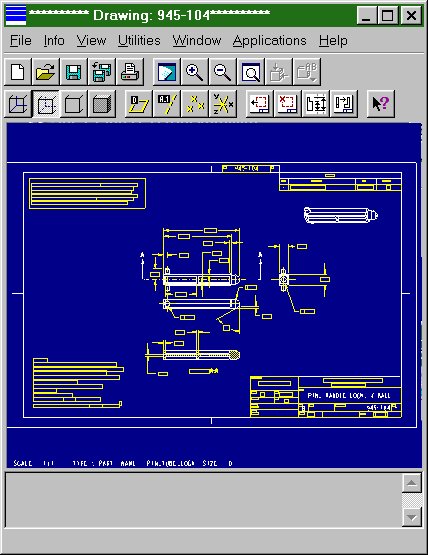The height and width of the screenshot is (555, 428).
Task: Toggle datum points display icon
Action: click(x=195, y=104)
